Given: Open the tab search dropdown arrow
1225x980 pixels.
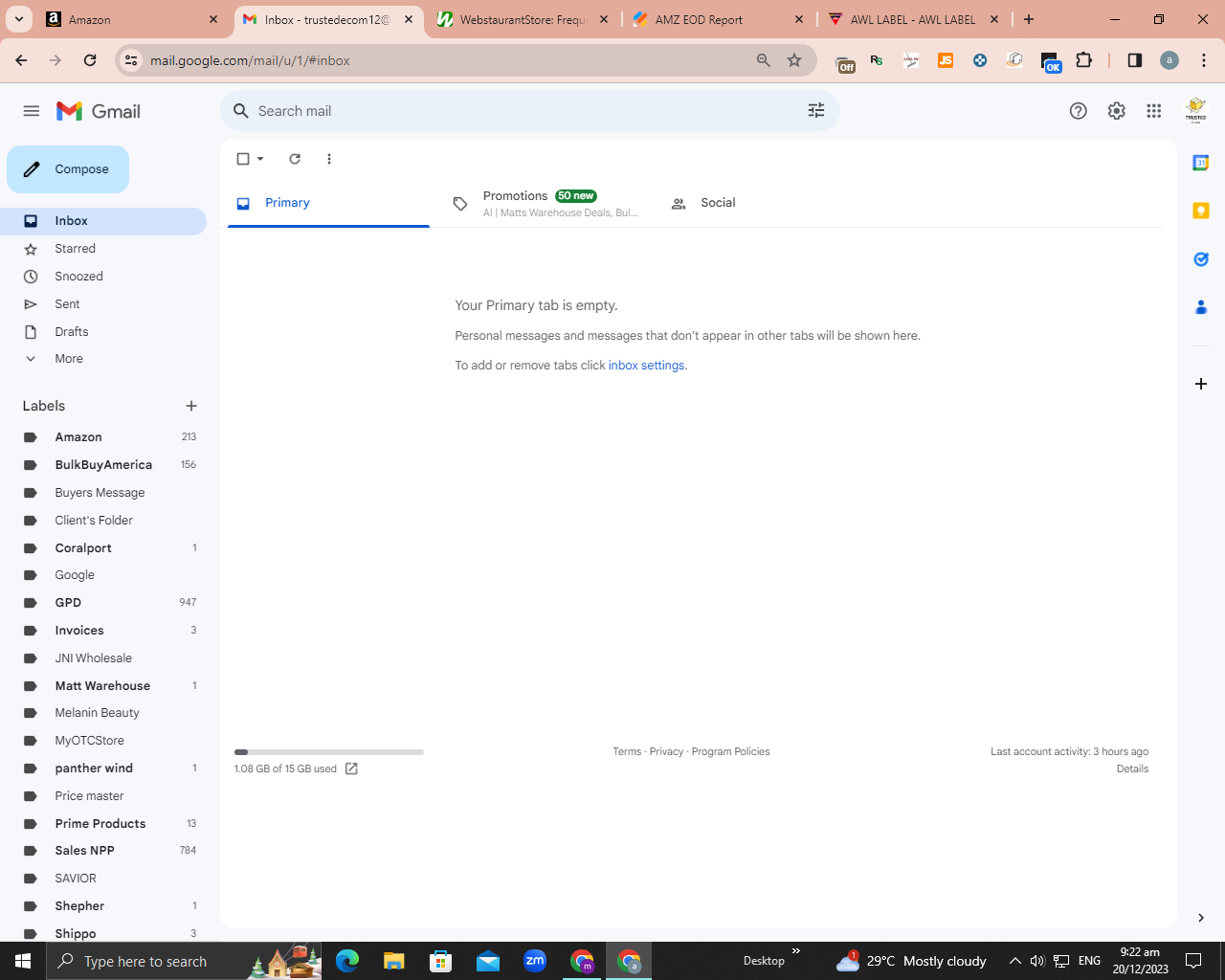Looking at the screenshot, I should [x=19, y=19].
